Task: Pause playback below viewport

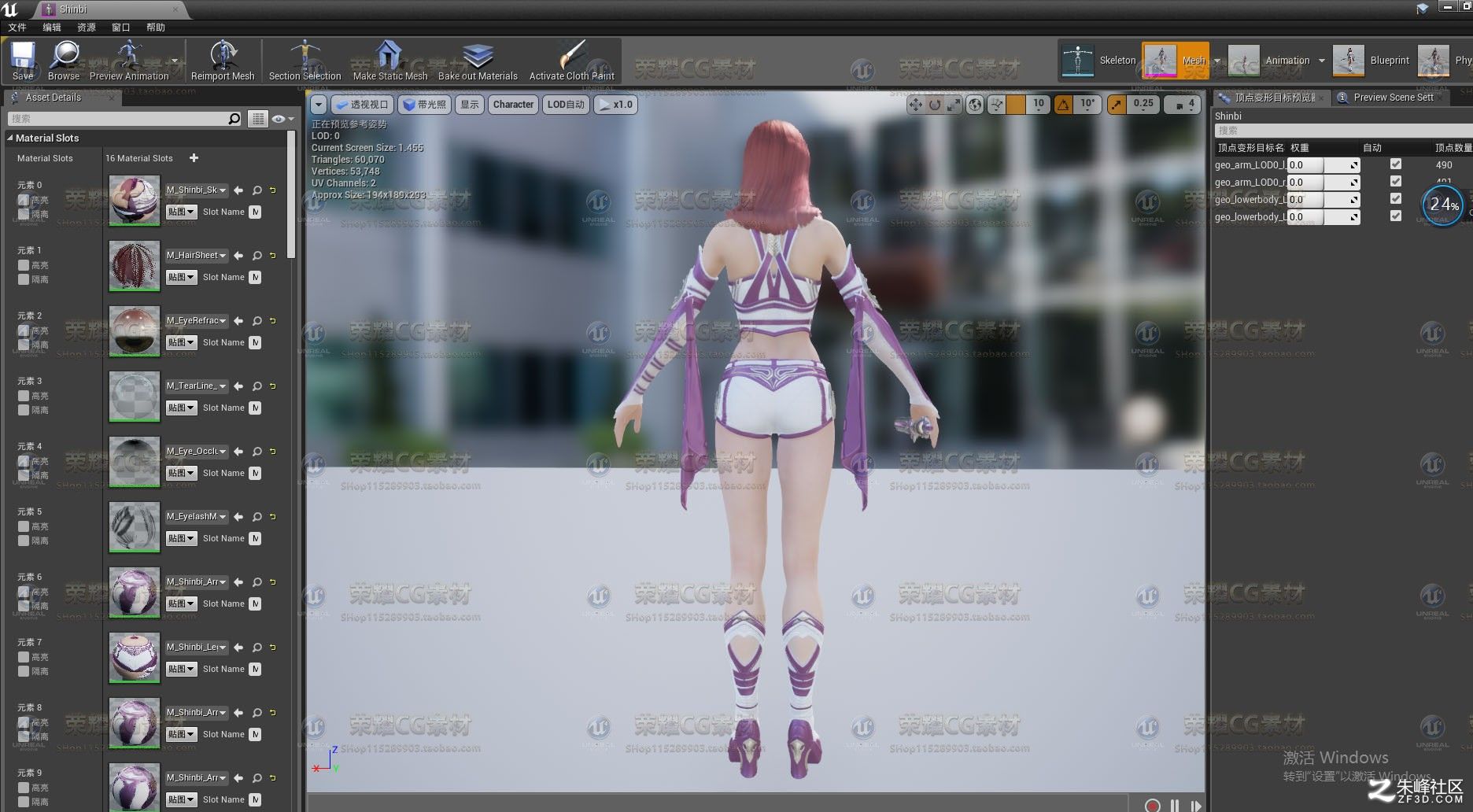Action: (x=1174, y=805)
